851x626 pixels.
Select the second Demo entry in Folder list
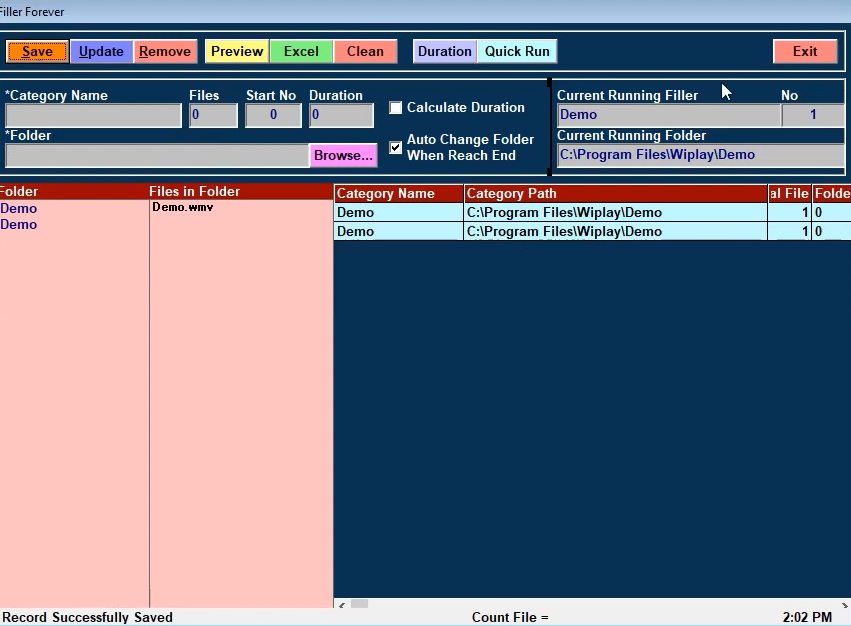19,225
